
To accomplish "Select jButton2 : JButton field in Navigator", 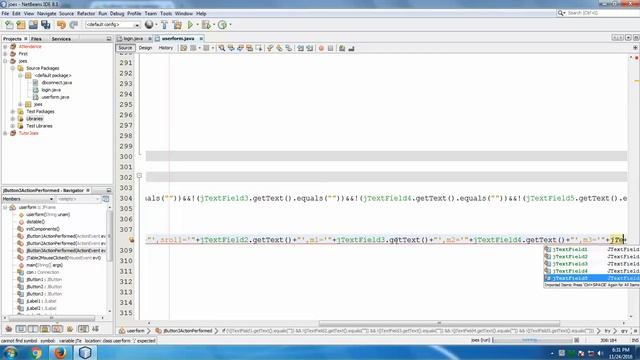I will pyautogui.click(x=44, y=287).
